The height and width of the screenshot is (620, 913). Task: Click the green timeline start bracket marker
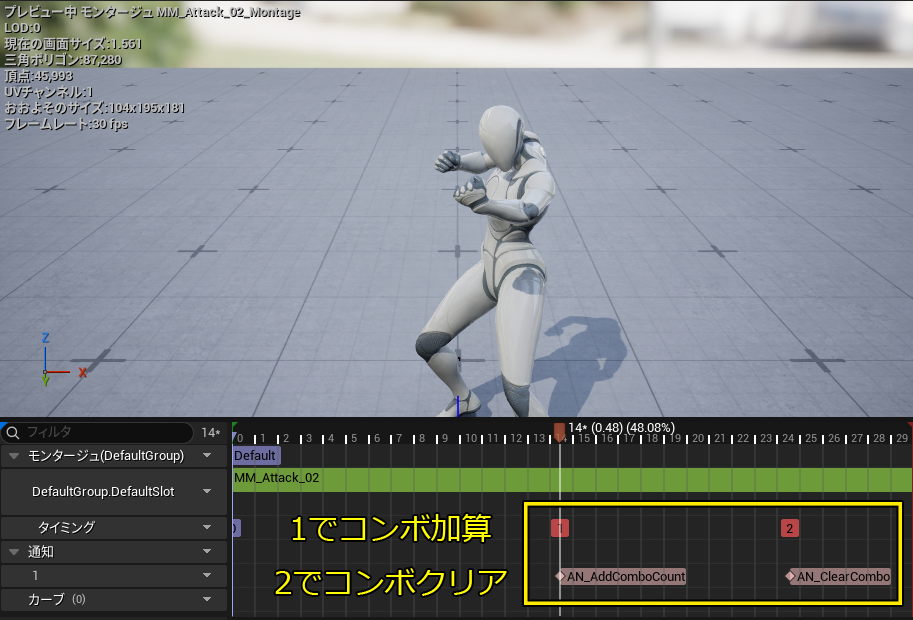click(x=235, y=427)
